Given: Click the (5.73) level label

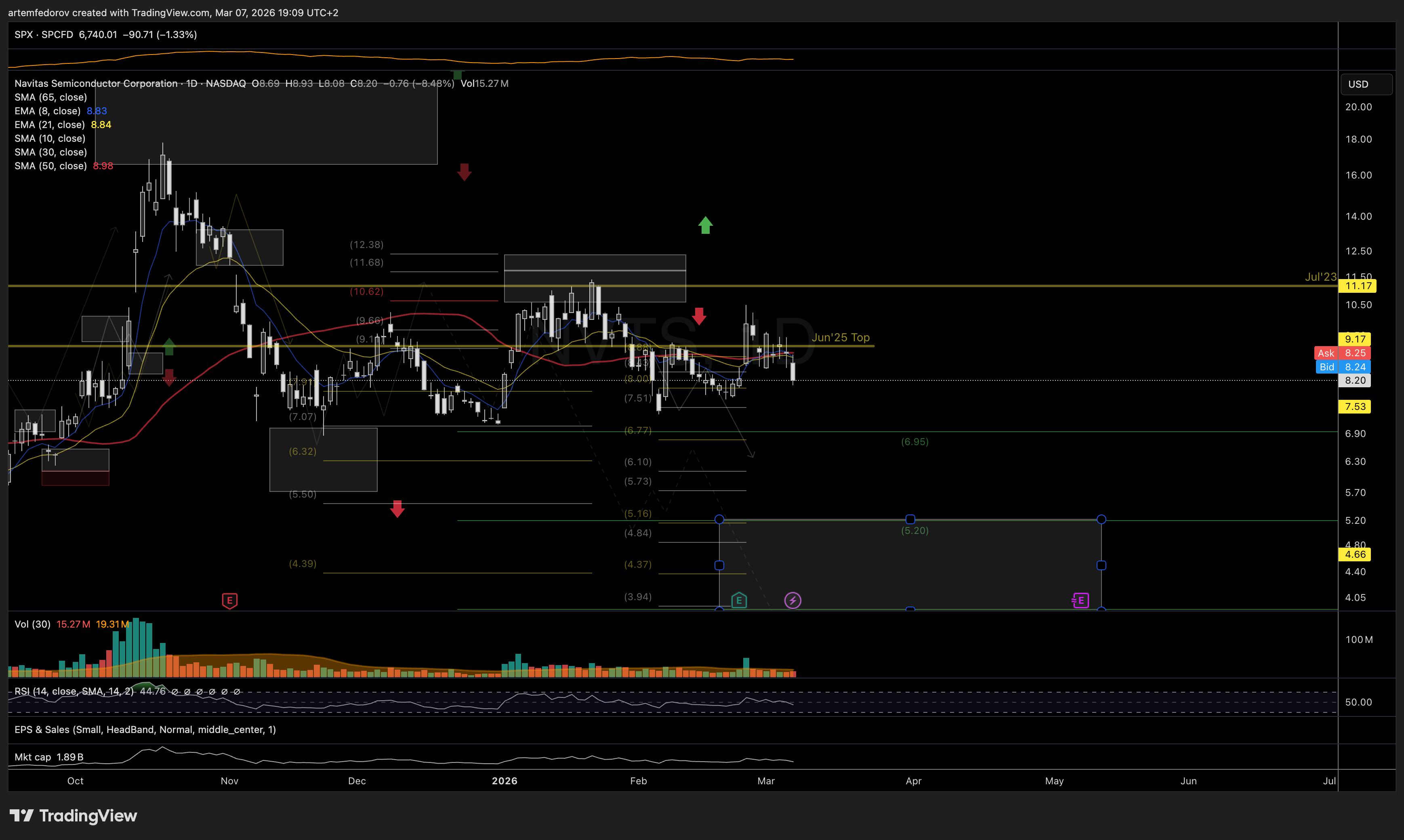Looking at the screenshot, I should pyautogui.click(x=638, y=481).
